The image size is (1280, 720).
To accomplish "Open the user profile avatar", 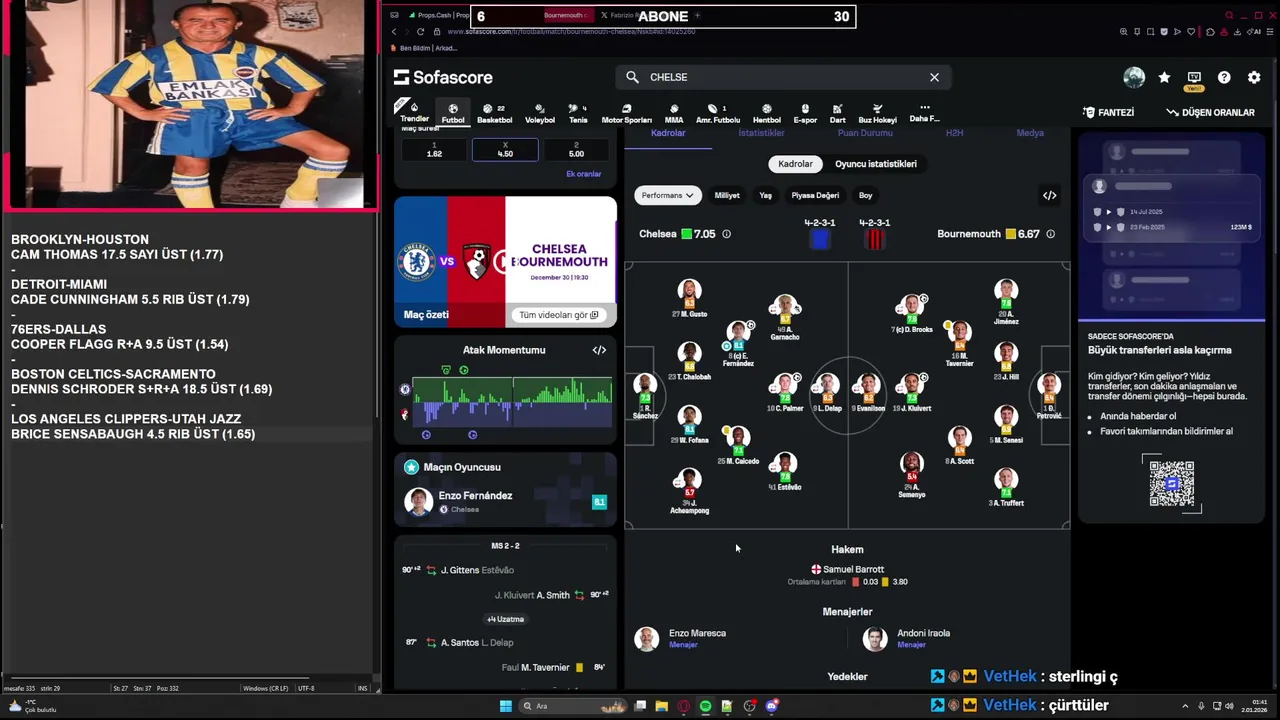I will [x=1134, y=77].
